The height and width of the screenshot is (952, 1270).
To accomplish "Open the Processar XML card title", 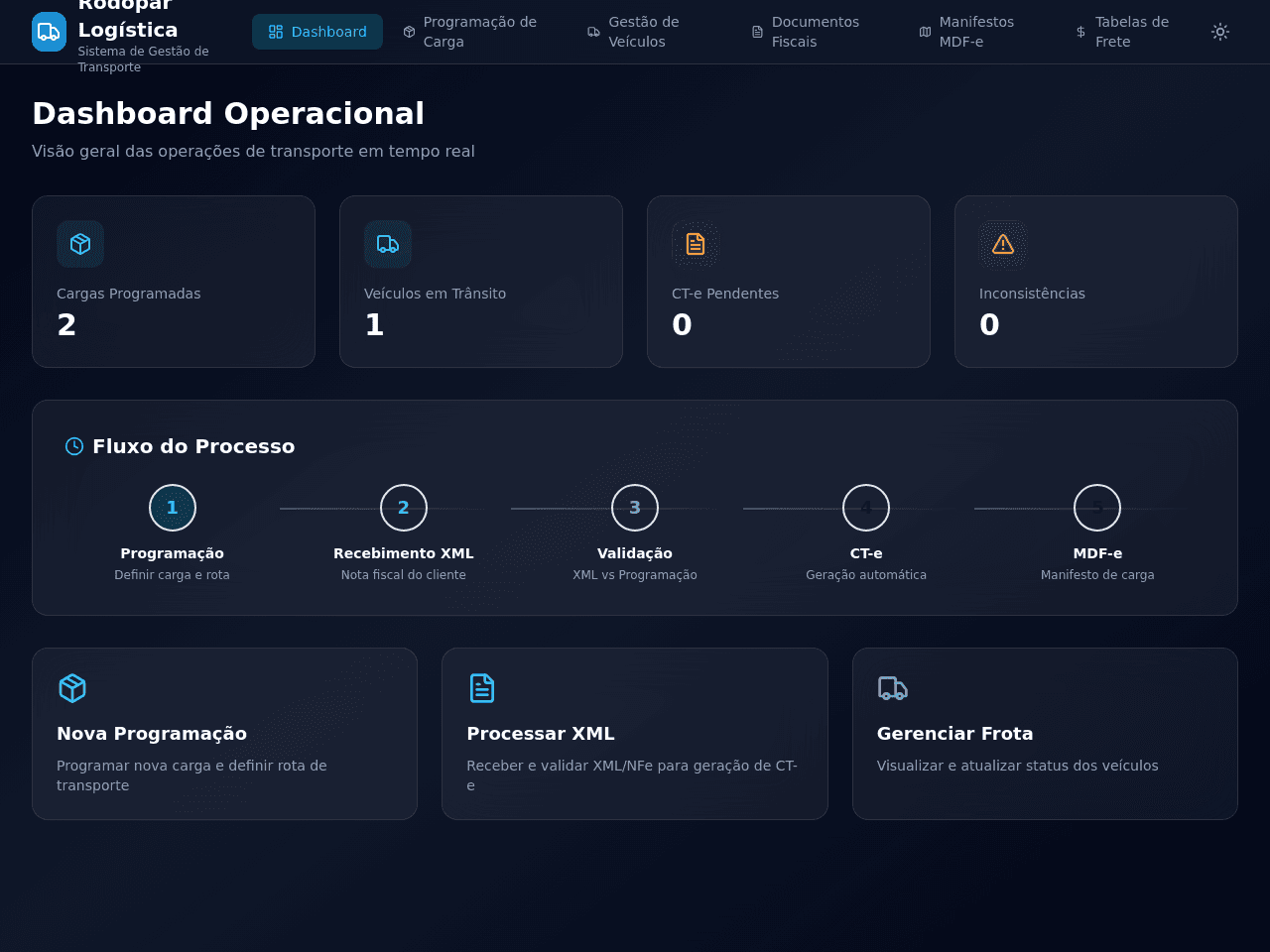I will click(x=541, y=734).
